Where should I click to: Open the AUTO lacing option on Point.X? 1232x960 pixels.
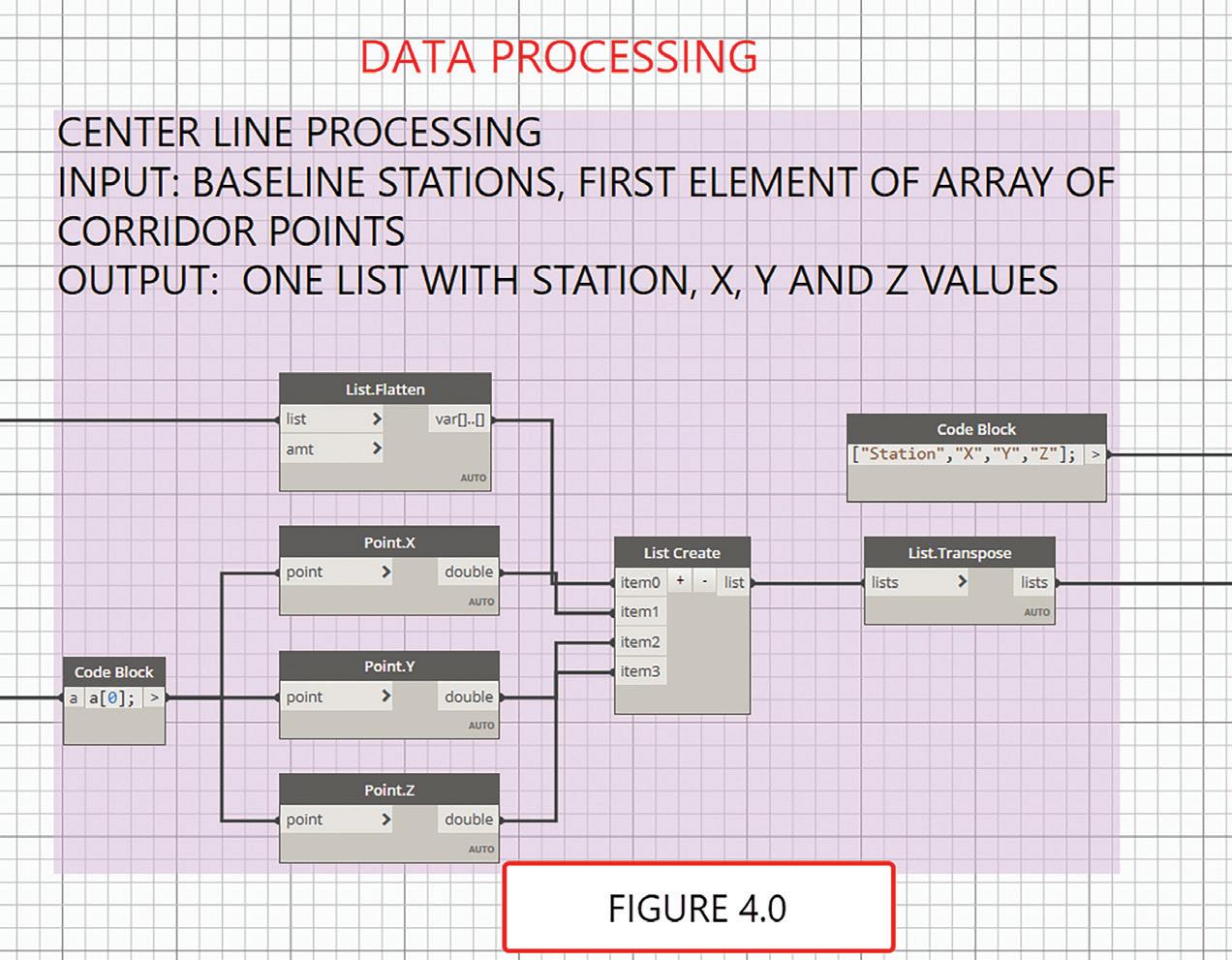coord(481,602)
